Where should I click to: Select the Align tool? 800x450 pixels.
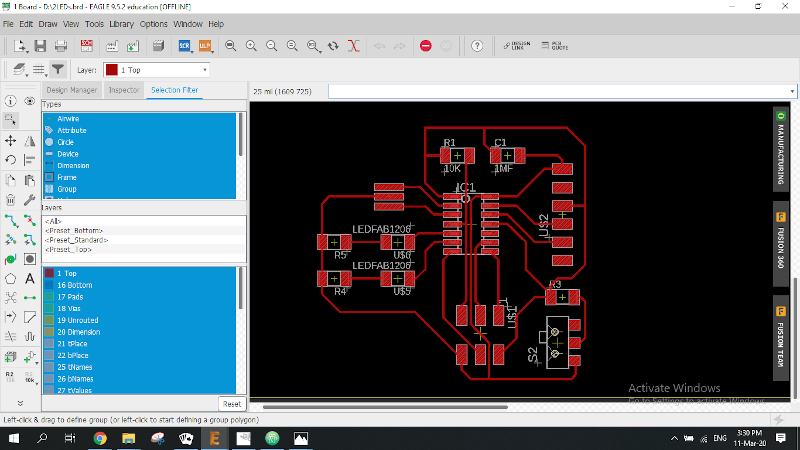[30, 160]
